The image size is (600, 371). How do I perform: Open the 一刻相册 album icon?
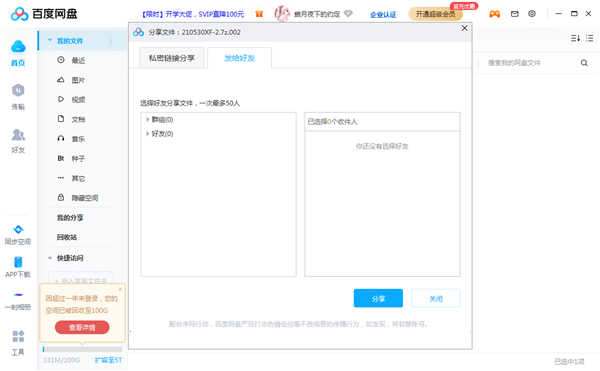coord(18,295)
